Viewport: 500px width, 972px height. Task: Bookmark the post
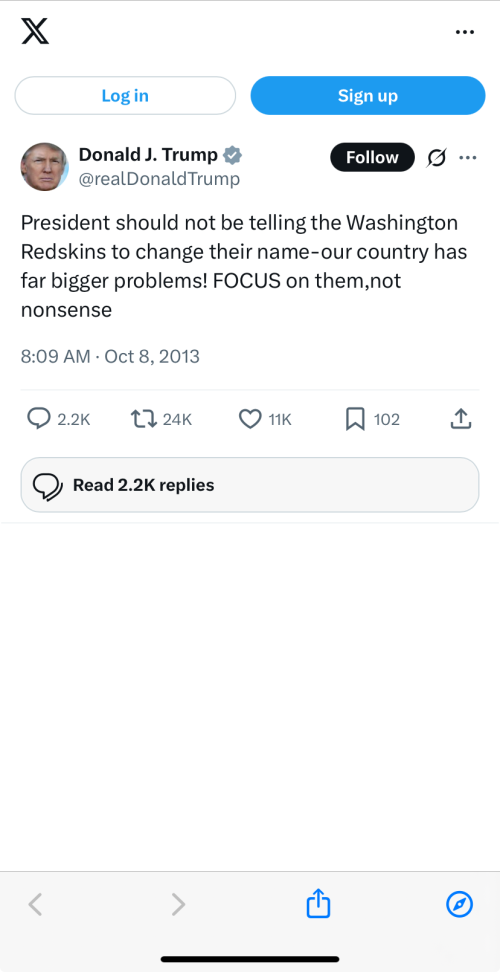pyautogui.click(x=354, y=420)
